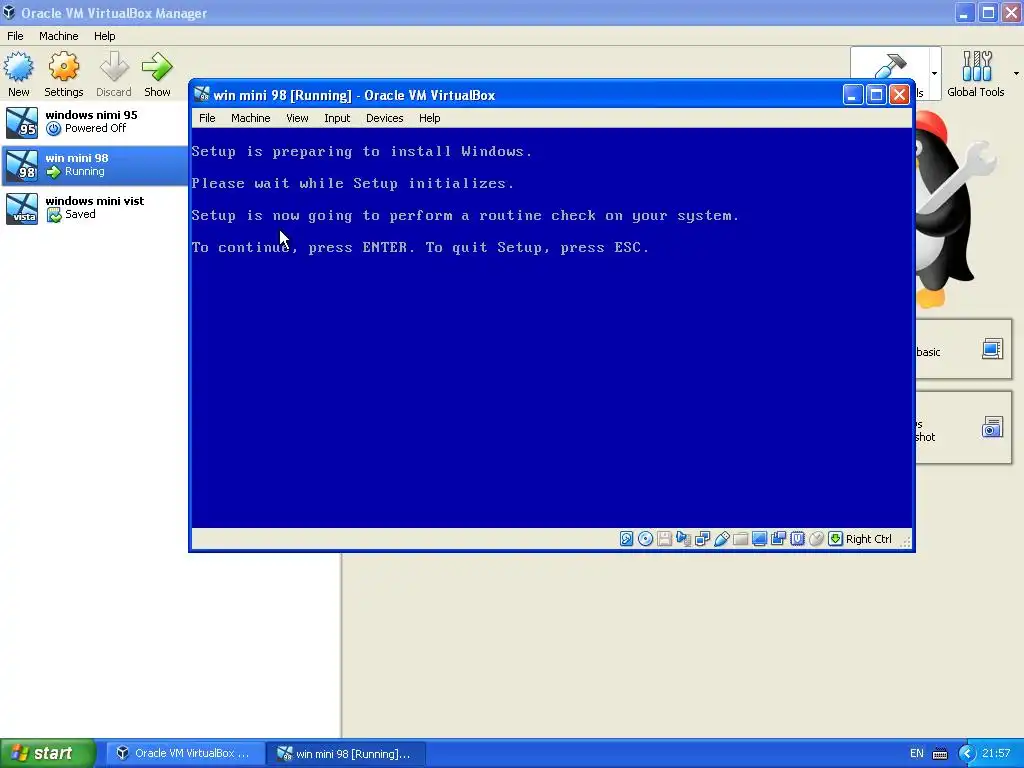Click the USB devices status icon
Viewport: 1024px width, 768px height.
[x=721, y=539]
